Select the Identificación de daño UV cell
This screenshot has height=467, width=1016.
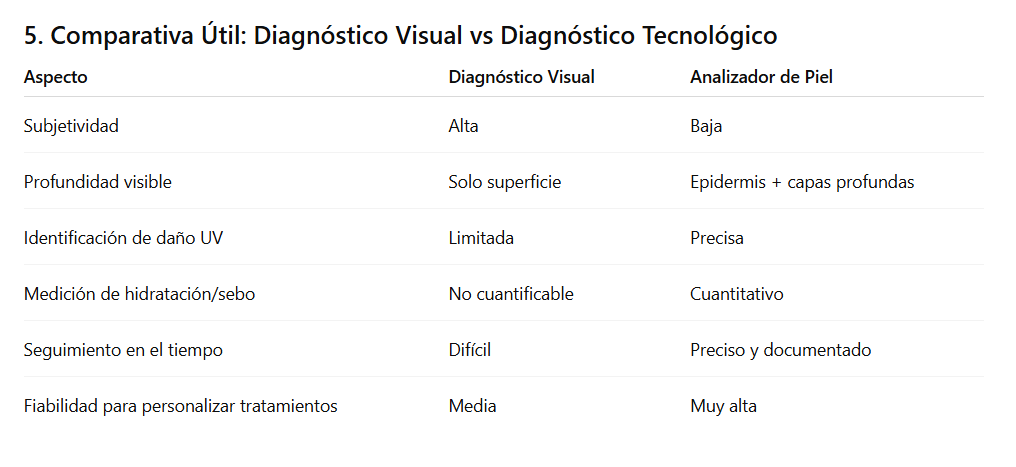click(121, 238)
